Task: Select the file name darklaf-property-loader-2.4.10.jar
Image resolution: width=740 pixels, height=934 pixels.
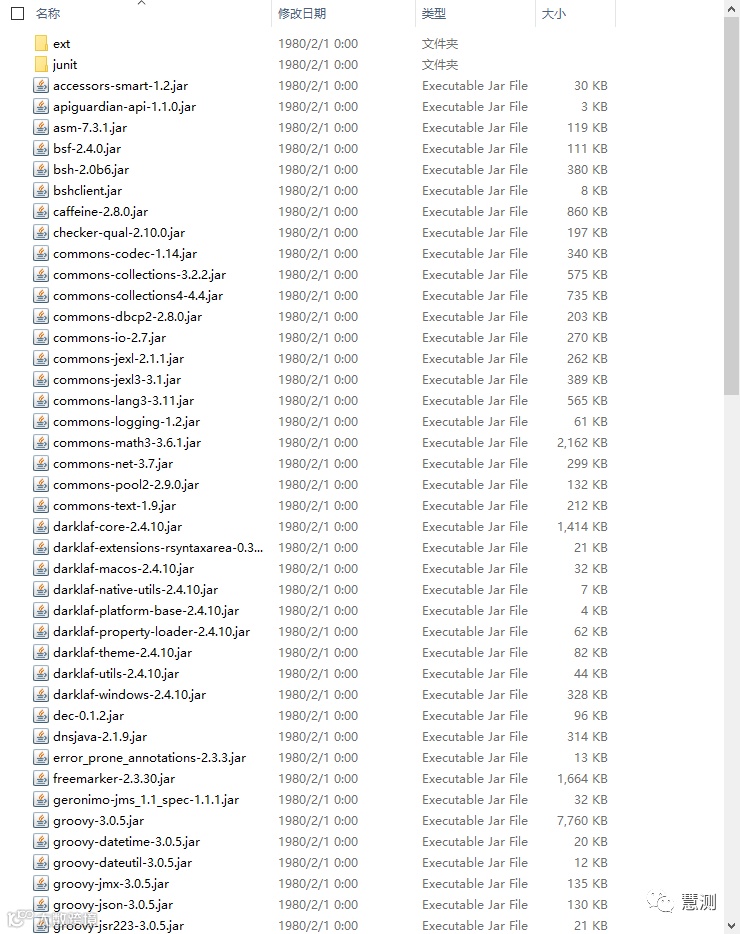Action: (152, 631)
